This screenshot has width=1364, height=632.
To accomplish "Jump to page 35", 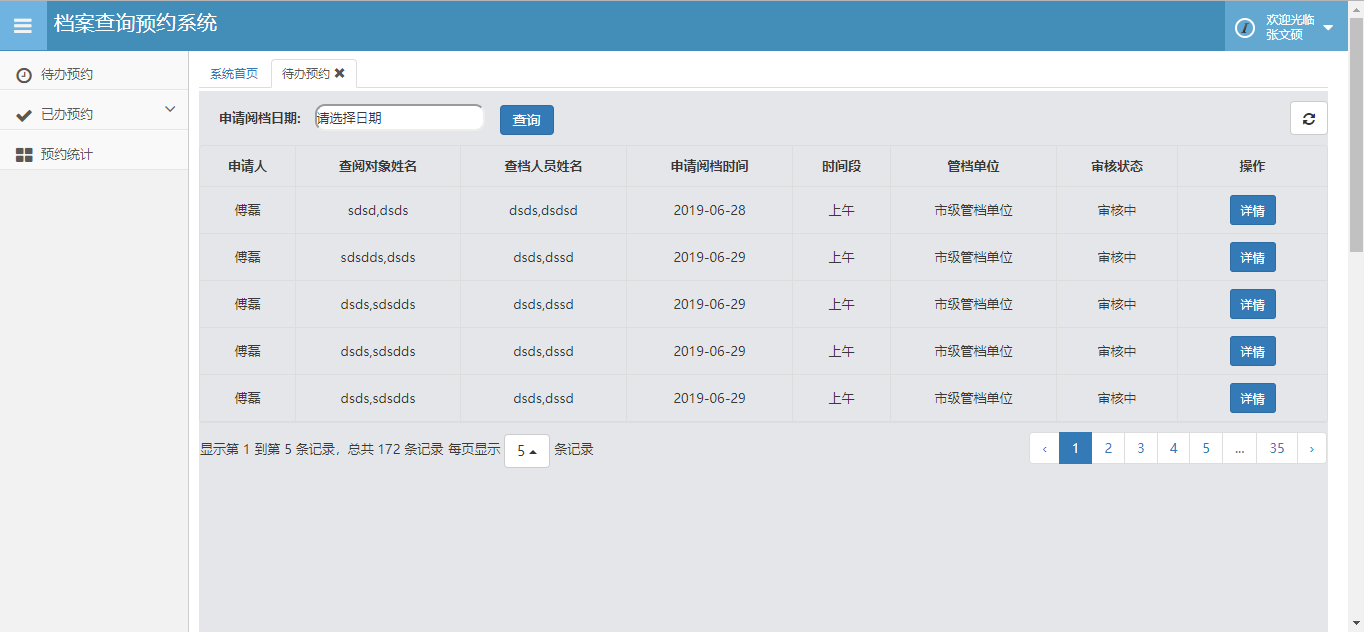I will click(1276, 449).
